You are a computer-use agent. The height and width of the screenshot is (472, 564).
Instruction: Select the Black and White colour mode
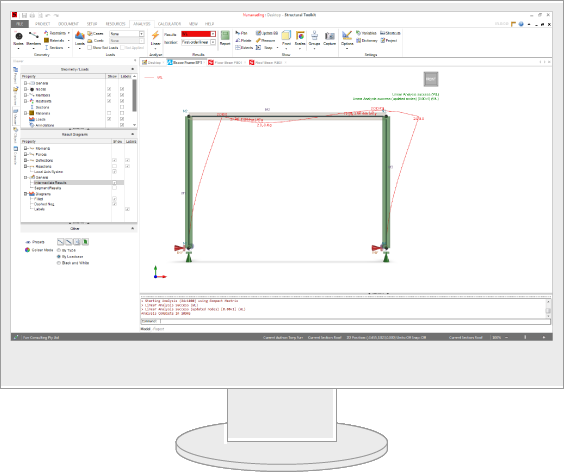click(73, 263)
